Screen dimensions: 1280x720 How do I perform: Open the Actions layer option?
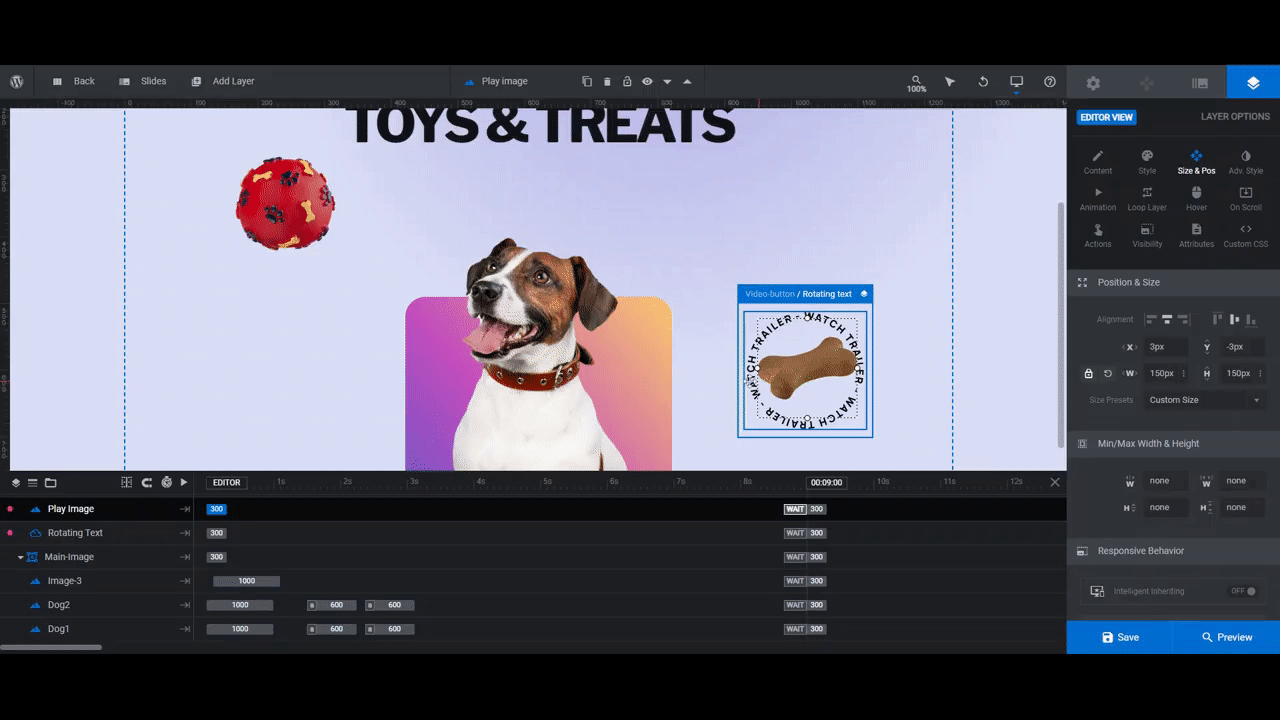[1097, 236]
